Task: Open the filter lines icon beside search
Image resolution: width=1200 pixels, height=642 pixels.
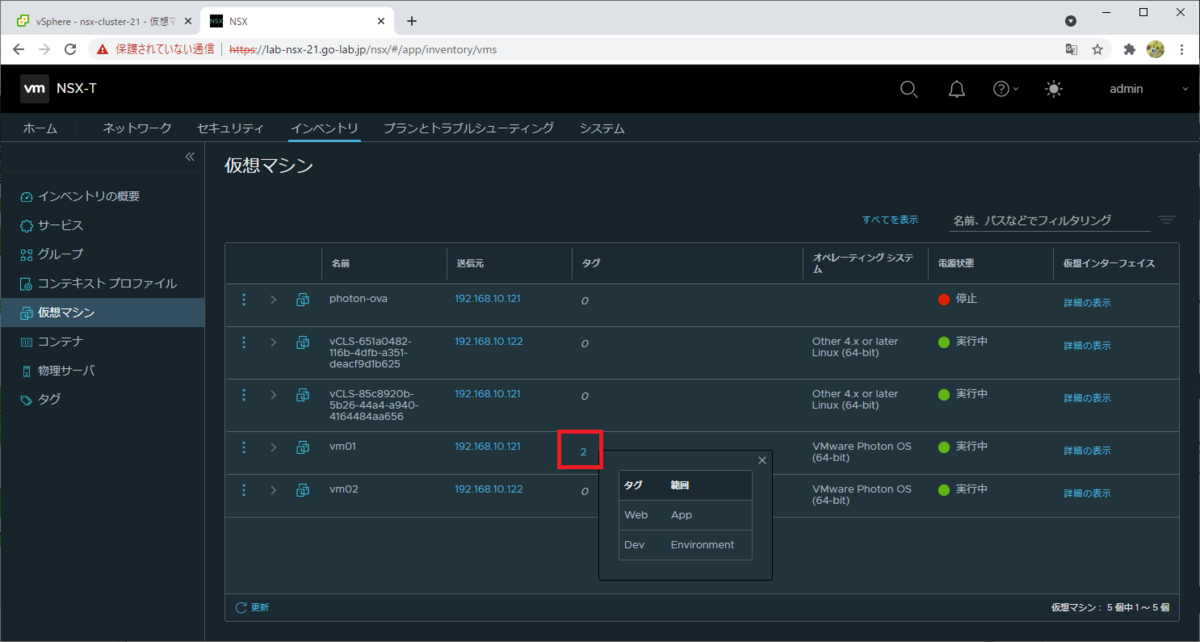Action: click(x=1167, y=220)
